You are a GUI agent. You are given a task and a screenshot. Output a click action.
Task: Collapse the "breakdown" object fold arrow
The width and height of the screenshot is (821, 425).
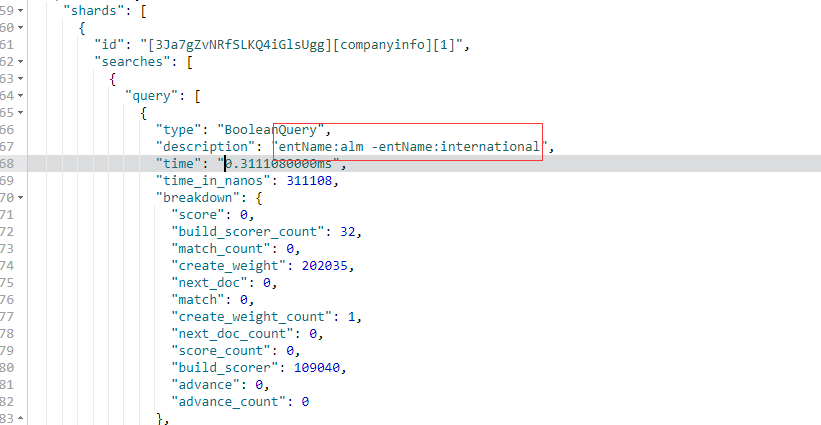tap(20, 197)
